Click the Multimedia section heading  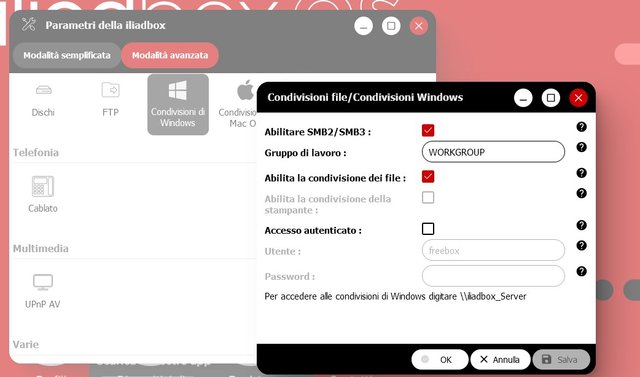tap(41, 248)
